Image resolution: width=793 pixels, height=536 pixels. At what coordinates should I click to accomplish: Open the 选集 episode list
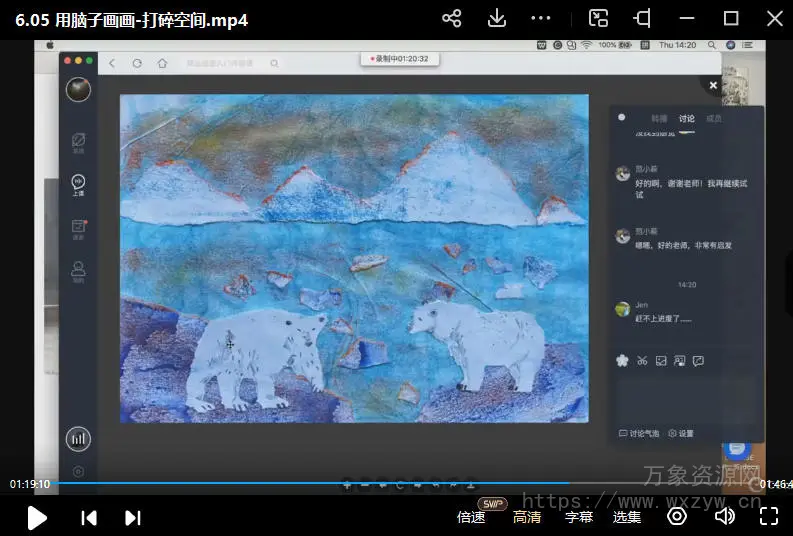click(627, 517)
